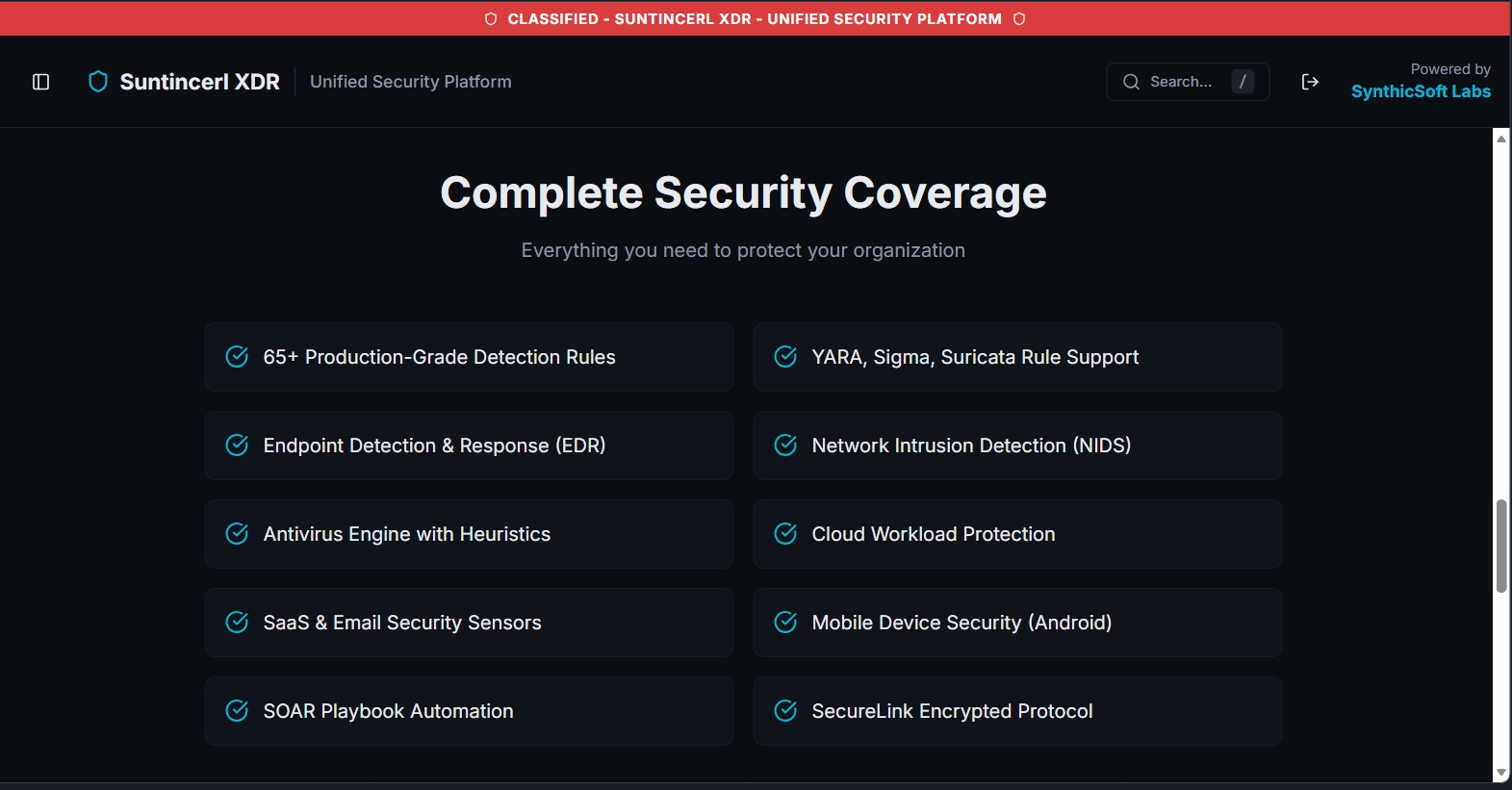The width and height of the screenshot is (1512, 790).
Task: Type in the Search input field
Action: coord(1182,82)
